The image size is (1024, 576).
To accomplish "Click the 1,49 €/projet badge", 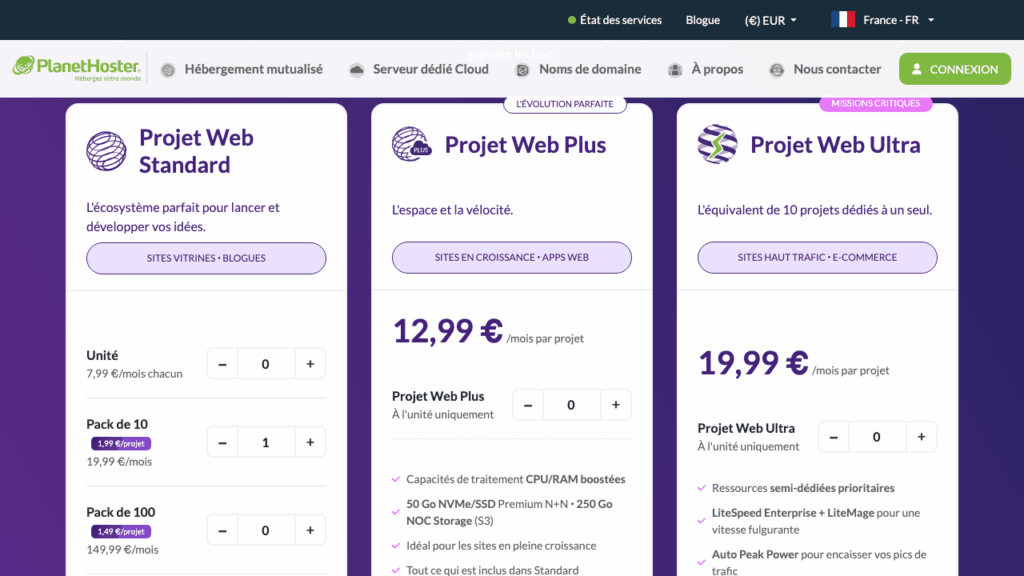I will click(x=121, y=532).
